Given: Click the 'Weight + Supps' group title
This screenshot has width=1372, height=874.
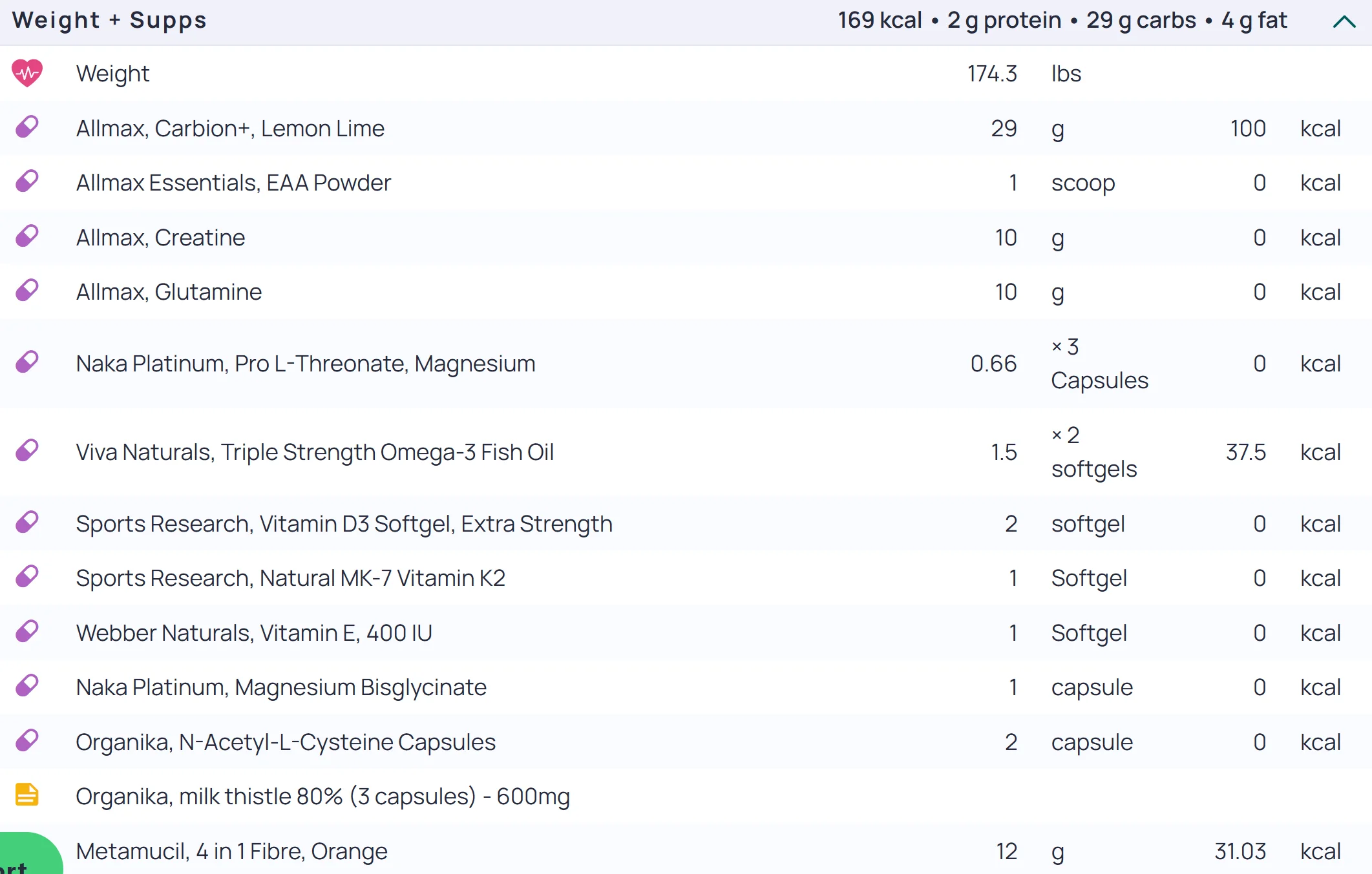Looking at the screenshot, I should tap(109, 20).
